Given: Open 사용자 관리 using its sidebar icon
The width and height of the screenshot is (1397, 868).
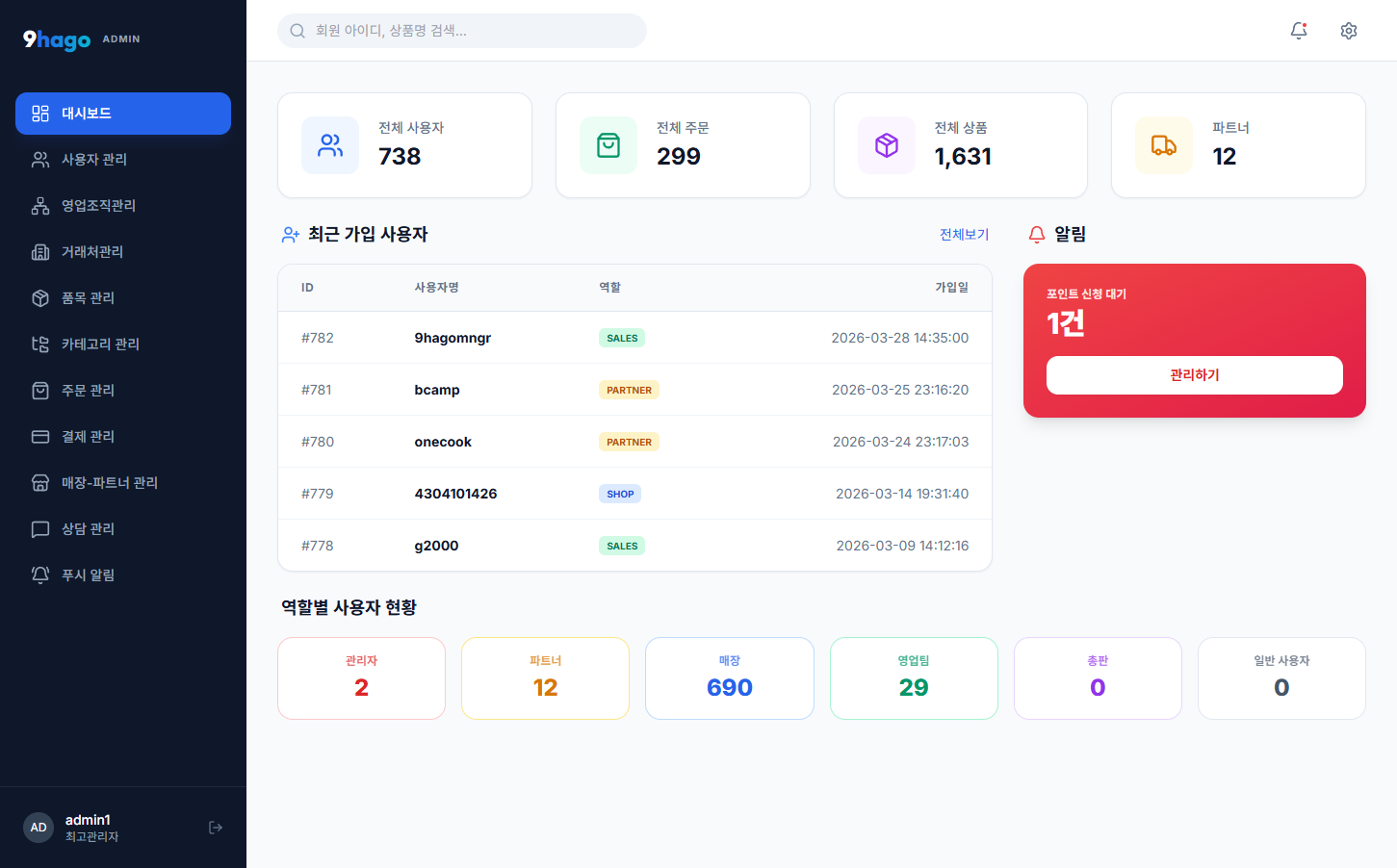Looking at the screenshot, I should coord(39,160).
